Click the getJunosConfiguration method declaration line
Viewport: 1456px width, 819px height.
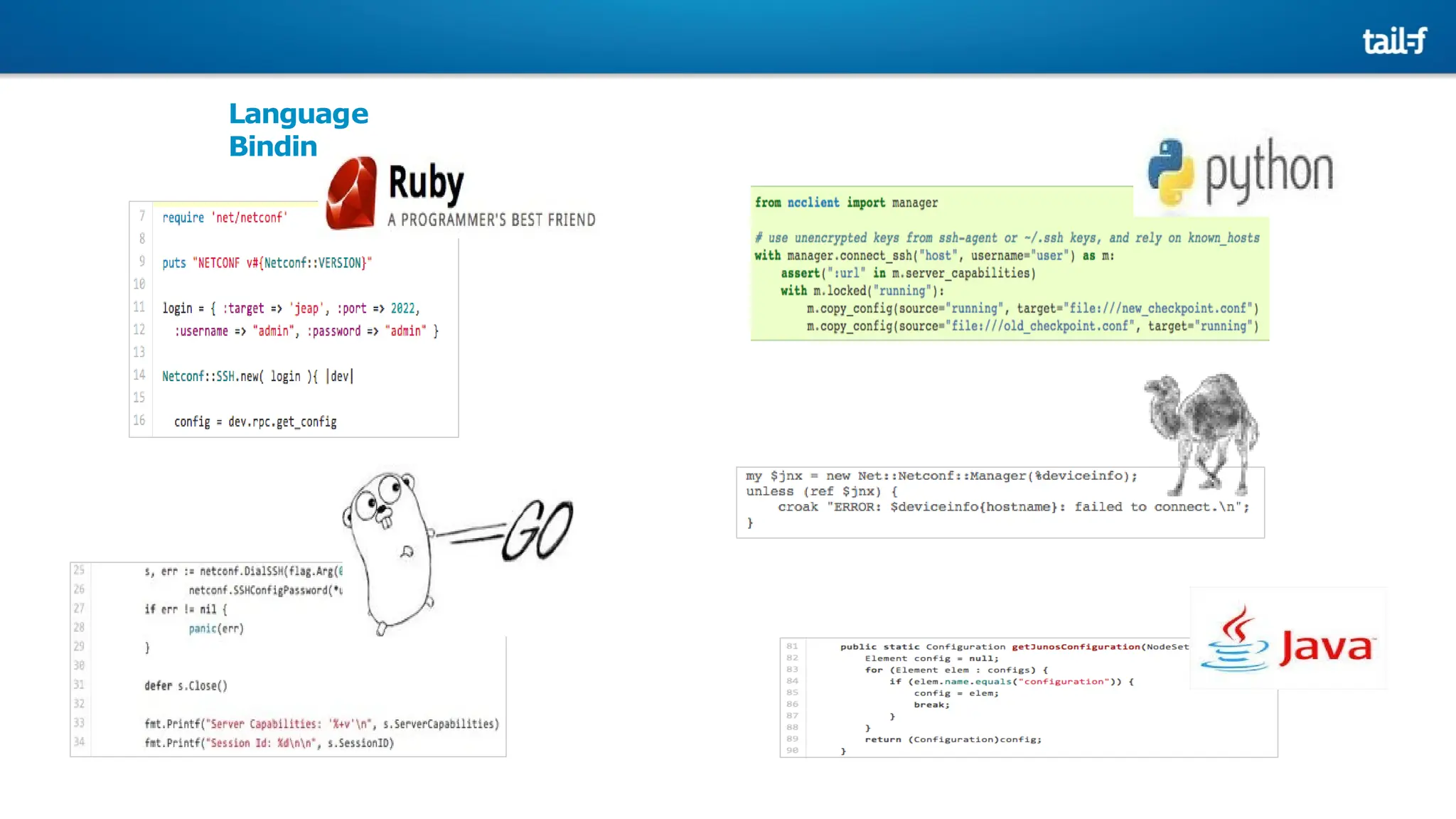pyautogui.click(x=1015, y=647)
